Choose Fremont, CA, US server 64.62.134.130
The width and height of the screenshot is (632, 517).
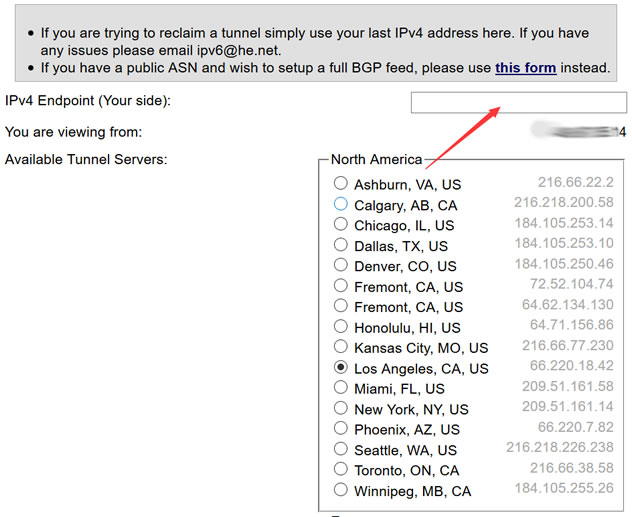341,305
